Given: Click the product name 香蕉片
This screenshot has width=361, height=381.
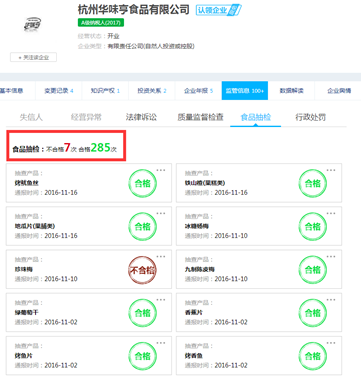Looking at the screenshot, I should pyautogui.click(x=194, y=313).
